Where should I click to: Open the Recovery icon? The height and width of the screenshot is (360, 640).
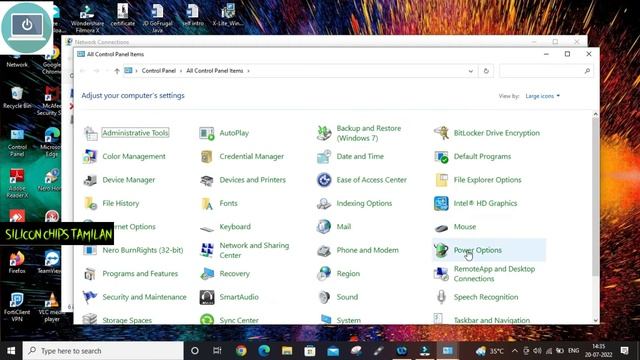tap(207, 273)
